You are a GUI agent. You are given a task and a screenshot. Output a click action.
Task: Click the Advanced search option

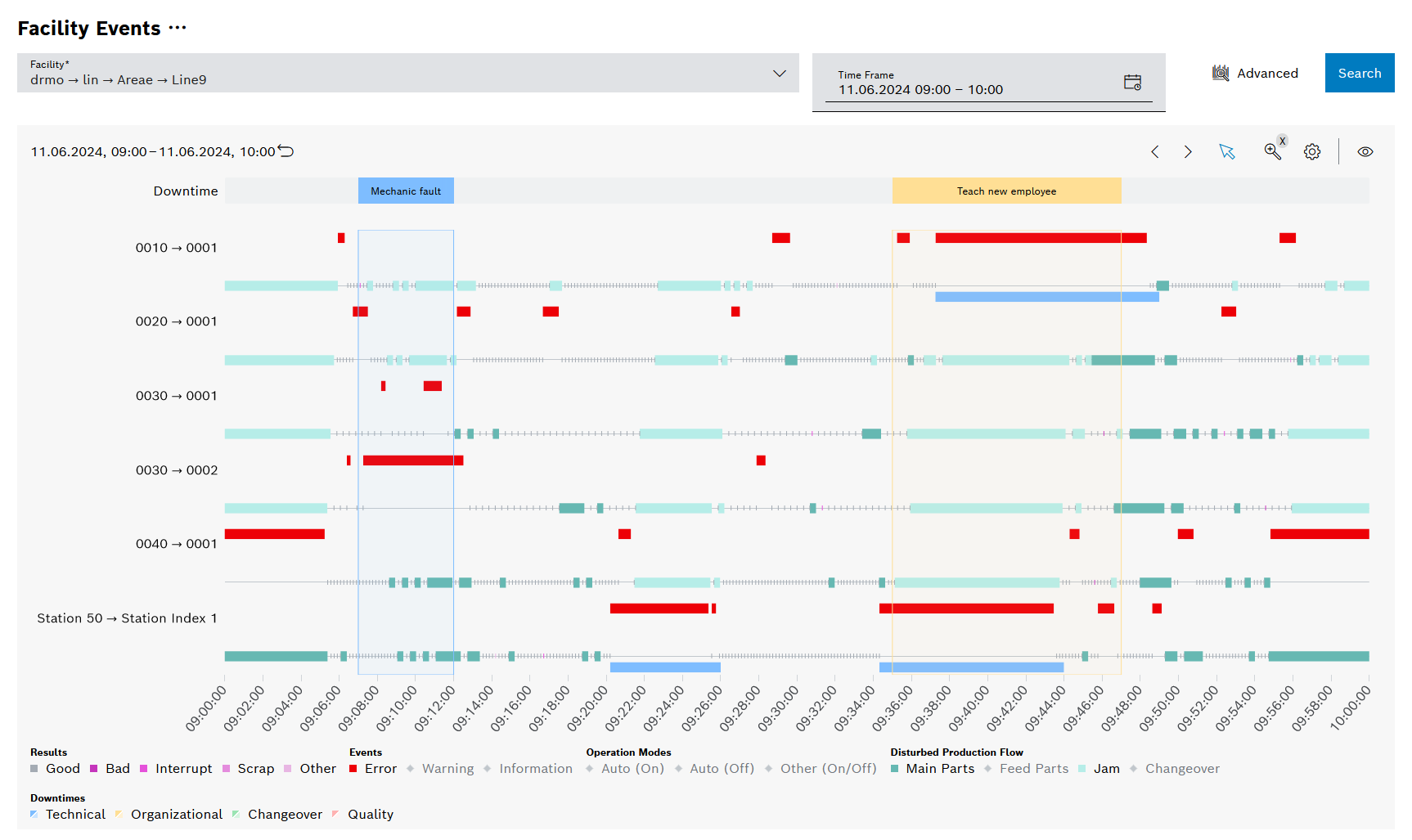point(1268,73)
